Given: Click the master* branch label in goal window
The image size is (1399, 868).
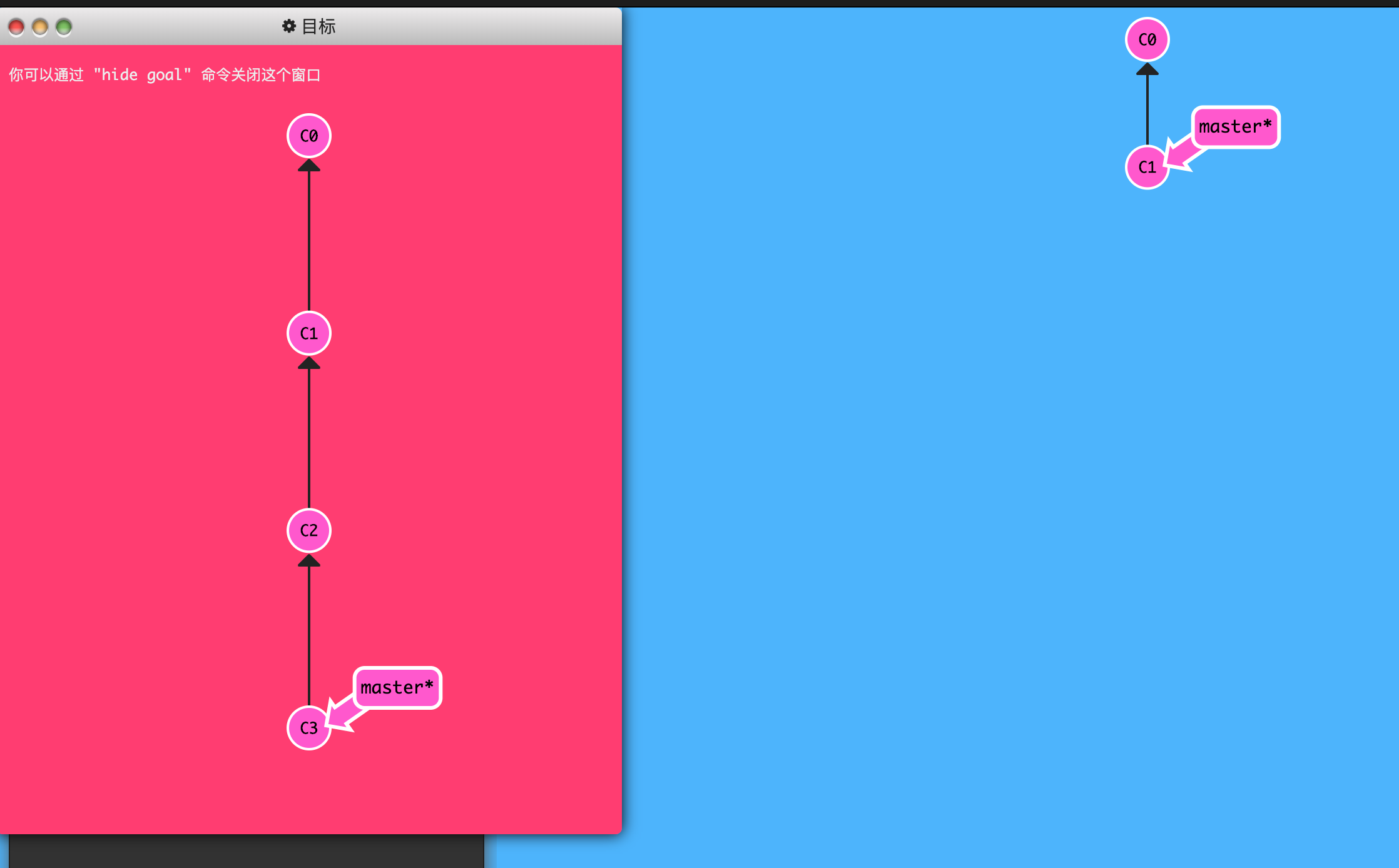Looking at the screenshot, I should (x=397, y=688).
